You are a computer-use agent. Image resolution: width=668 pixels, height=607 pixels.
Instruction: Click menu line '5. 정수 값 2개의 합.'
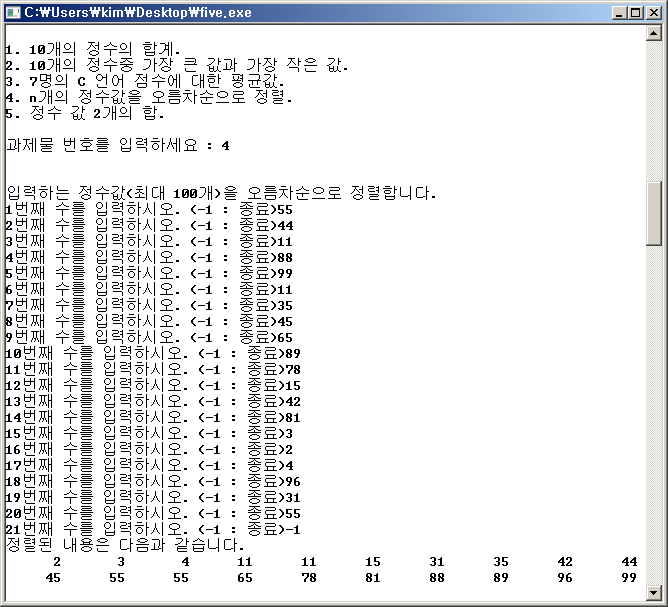[x=85, y=113]
